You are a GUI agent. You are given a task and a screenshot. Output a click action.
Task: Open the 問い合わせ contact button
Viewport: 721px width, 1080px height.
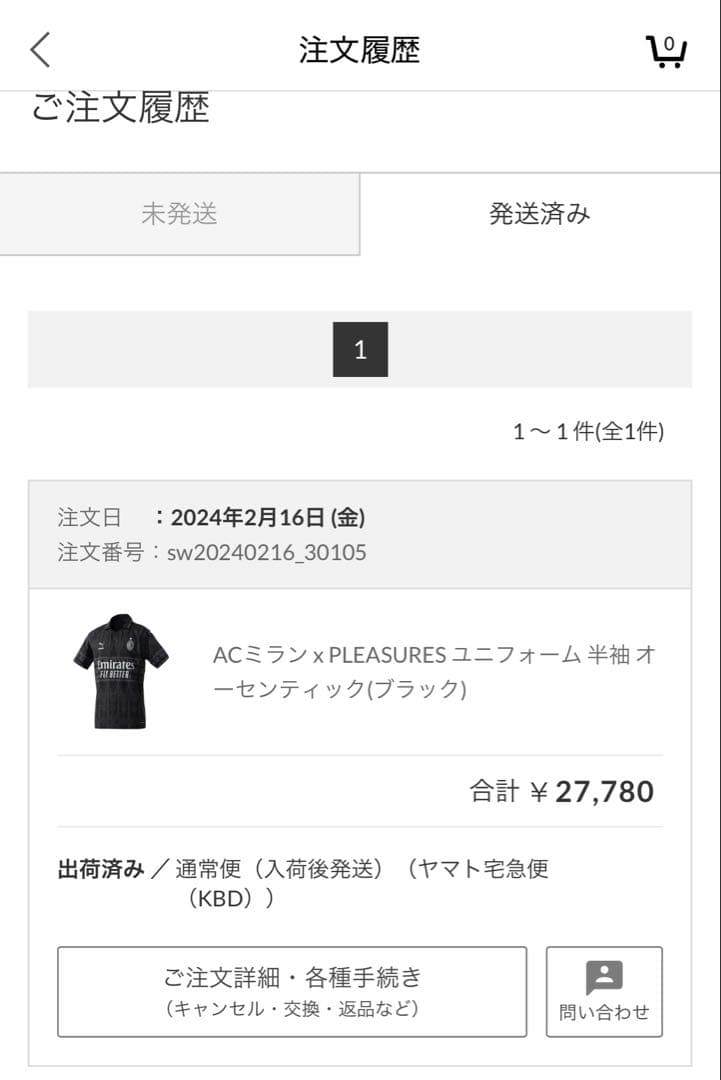pyautogui.click(x=603, y=991)
